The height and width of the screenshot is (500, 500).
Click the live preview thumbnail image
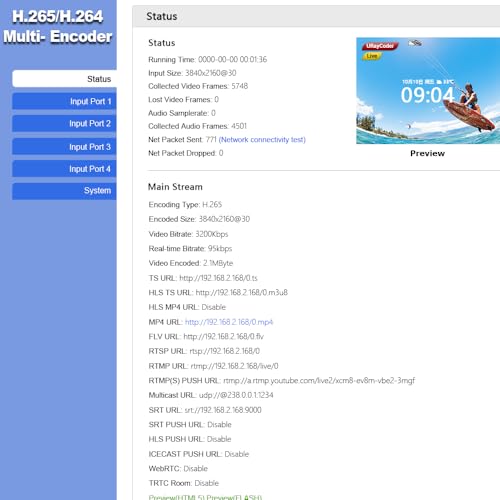pos(428,91)
